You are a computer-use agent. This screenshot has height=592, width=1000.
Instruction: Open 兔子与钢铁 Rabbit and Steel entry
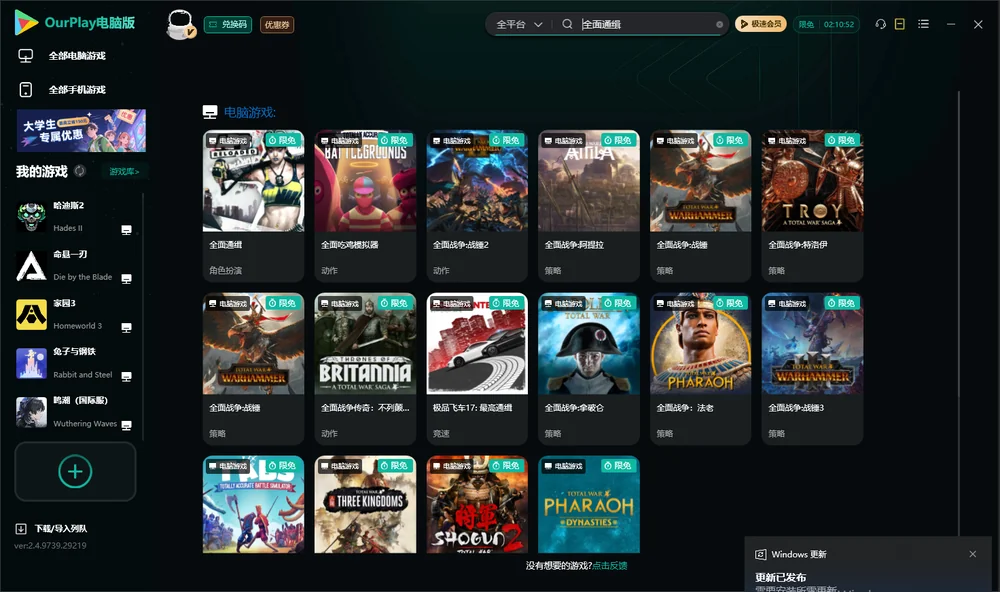[x=75, y=363]
